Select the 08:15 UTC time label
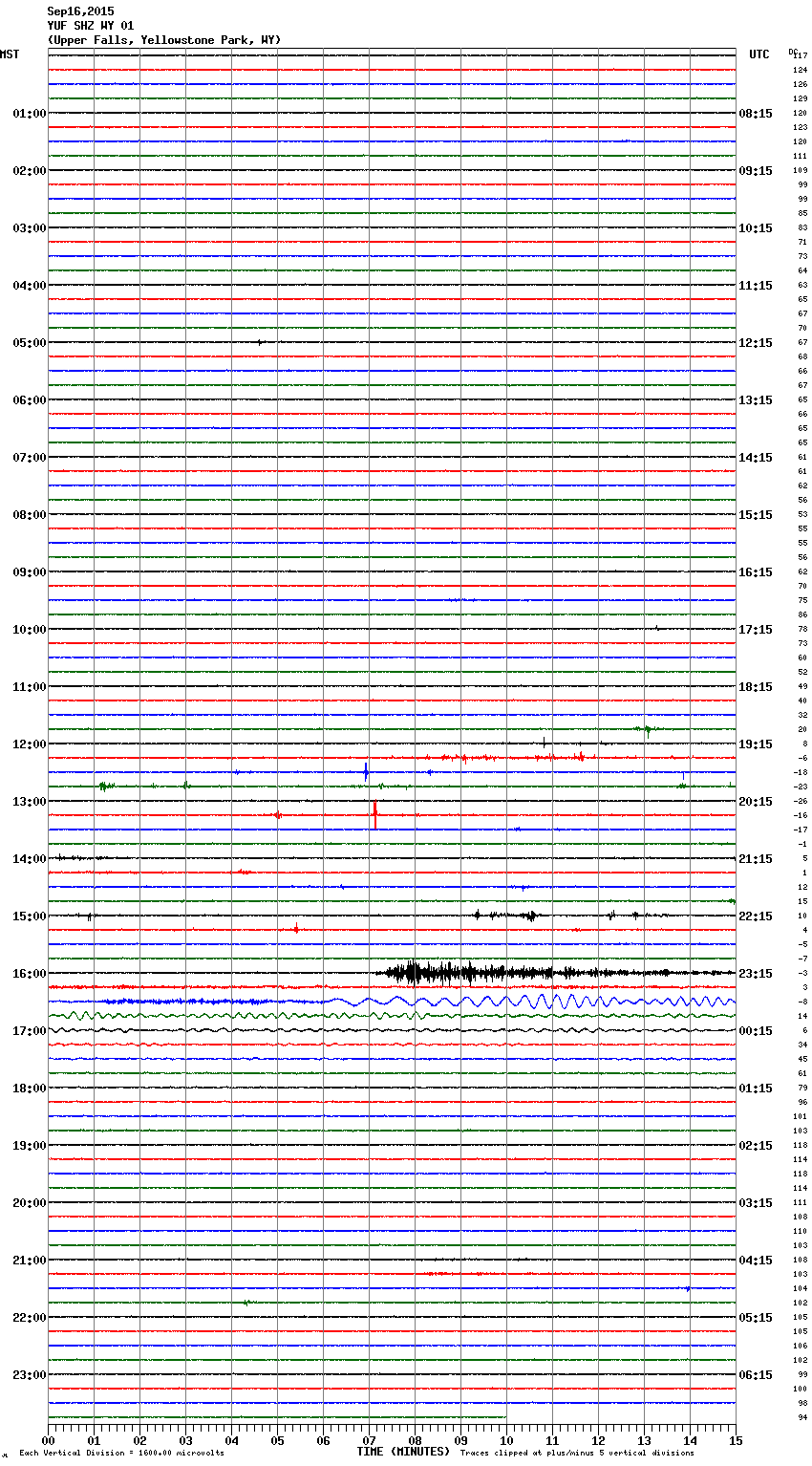 coord(756,114)
